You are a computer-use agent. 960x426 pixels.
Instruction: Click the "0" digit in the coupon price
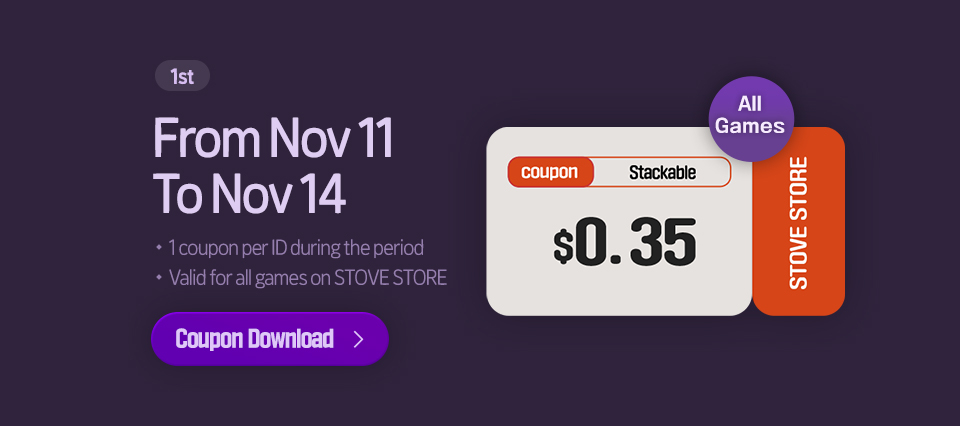(x=592, y=243)
